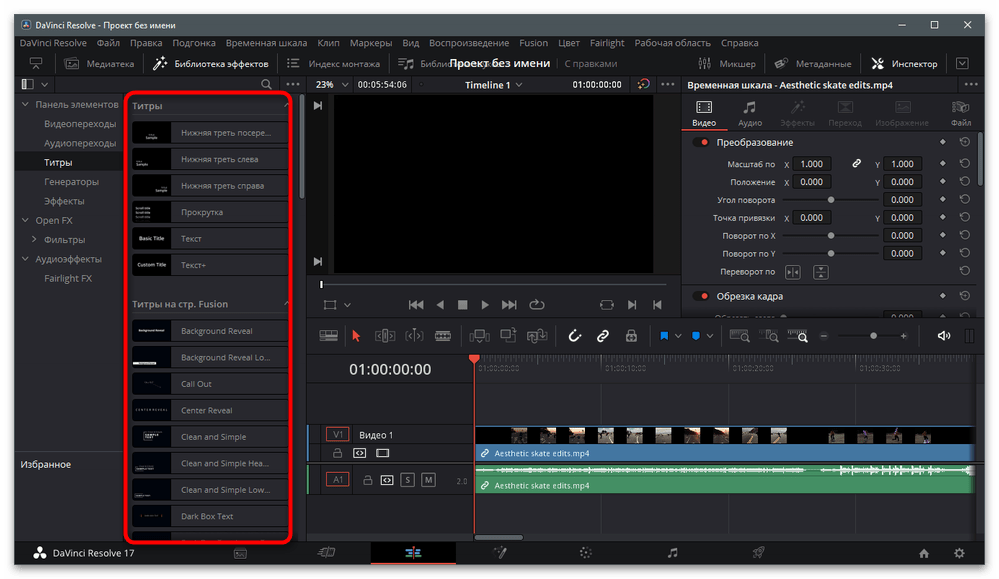999x579 pixels.
Task: Select Generators in the effects sidebar
Action: [x=71, y=182]
